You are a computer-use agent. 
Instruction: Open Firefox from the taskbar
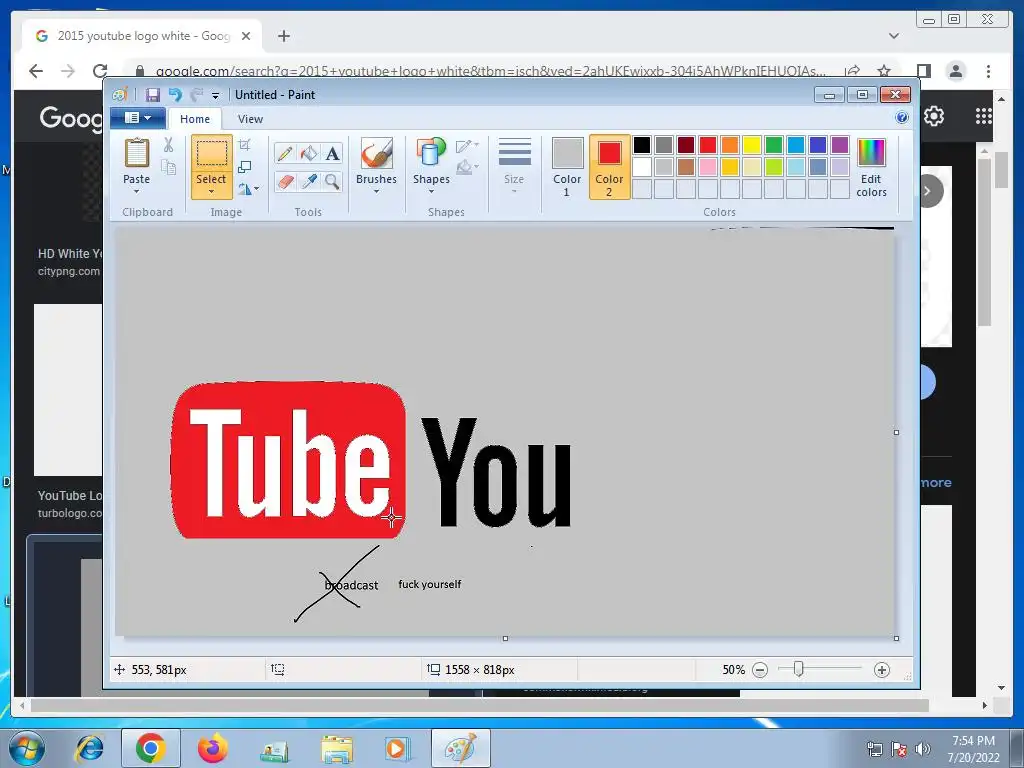click(213, 748)
